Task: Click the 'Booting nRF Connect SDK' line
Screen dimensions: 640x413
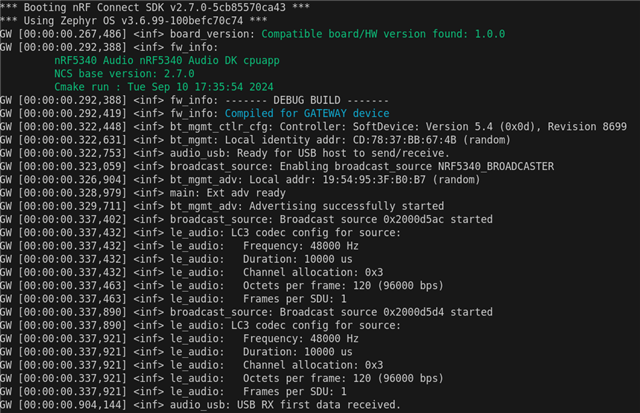Action: (155, 7)
